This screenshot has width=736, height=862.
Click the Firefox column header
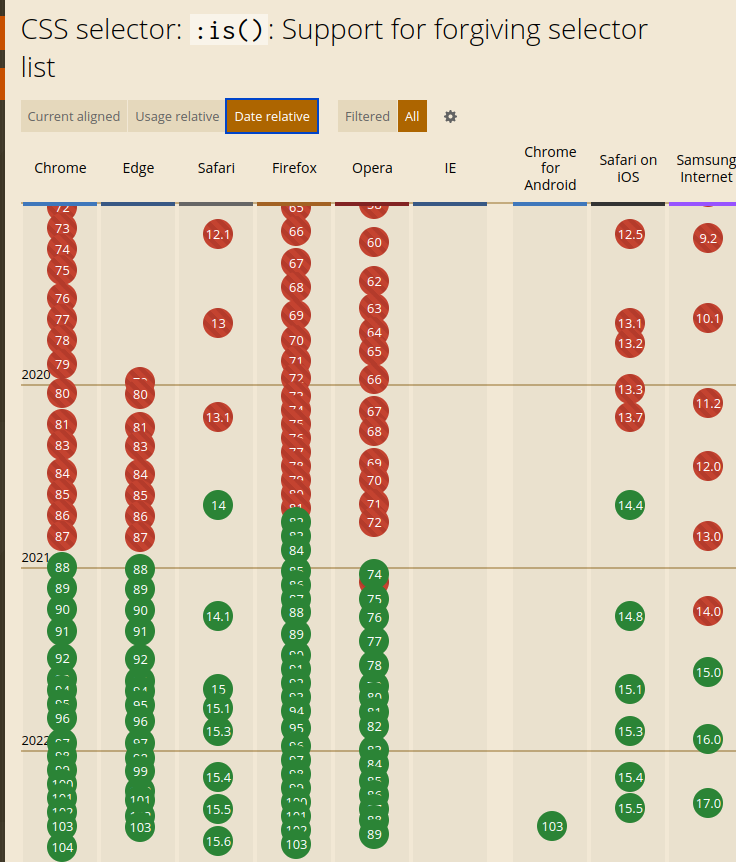tap(294, 168)
